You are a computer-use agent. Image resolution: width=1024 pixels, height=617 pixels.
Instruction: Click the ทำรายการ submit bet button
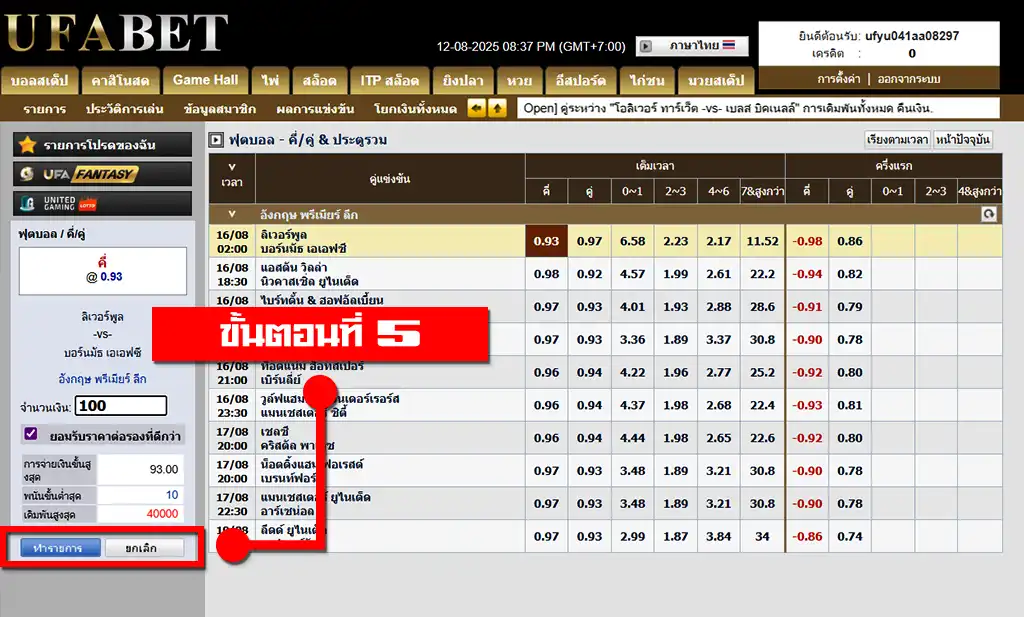[60, 548]
